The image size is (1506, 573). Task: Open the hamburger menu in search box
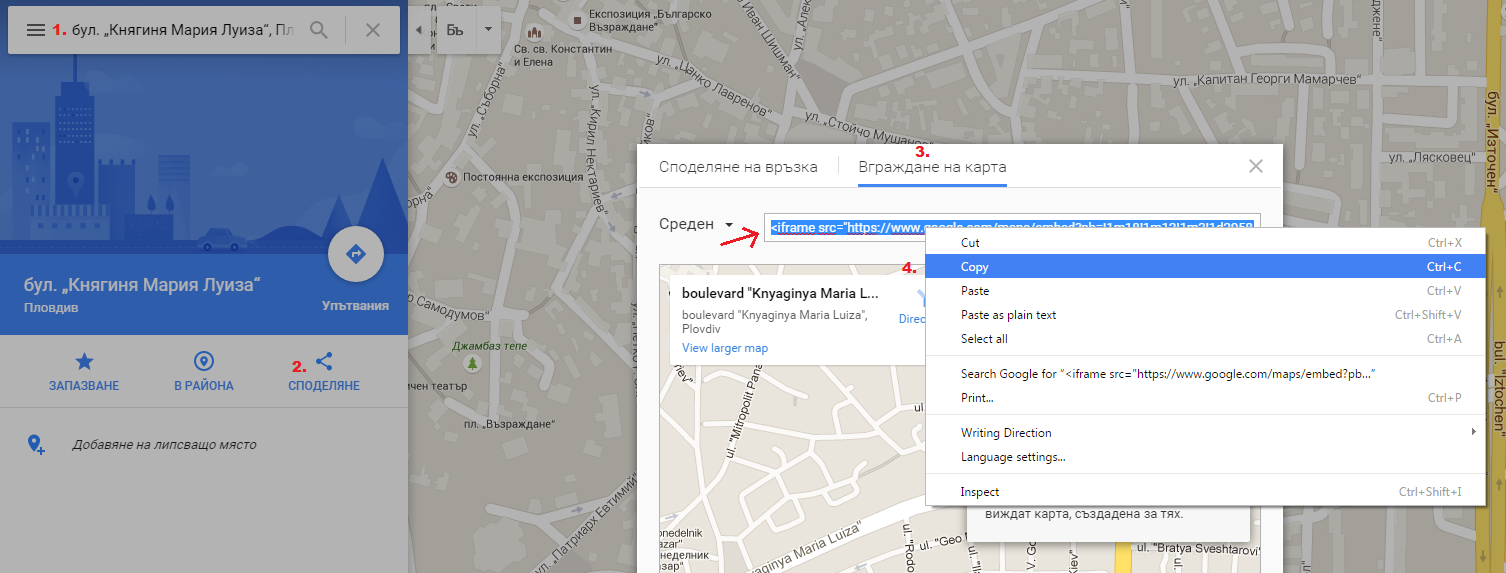[x=35, y=30]
